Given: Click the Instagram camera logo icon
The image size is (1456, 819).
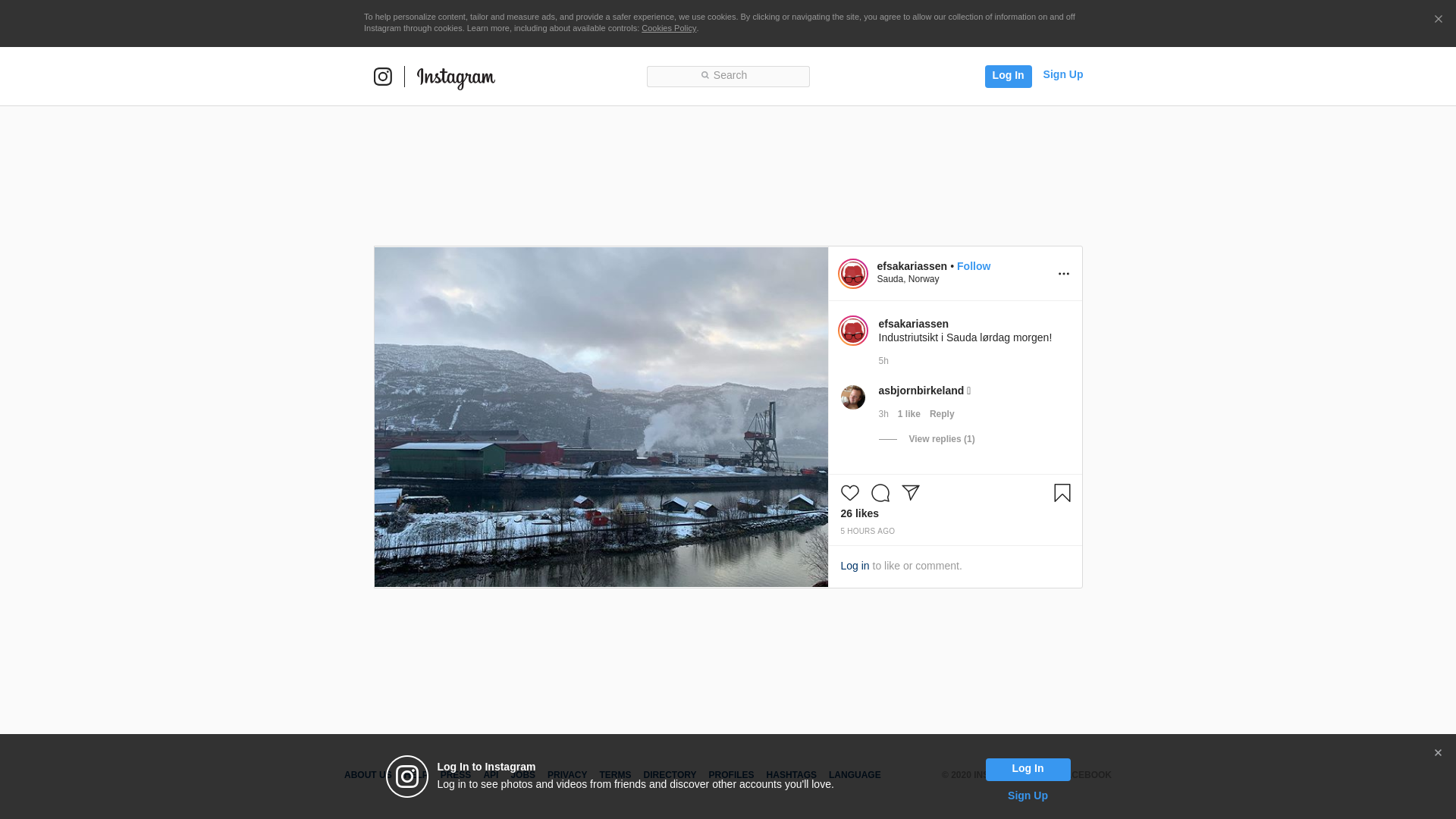Looking at the screenshot, I should (x=383, y=77).
